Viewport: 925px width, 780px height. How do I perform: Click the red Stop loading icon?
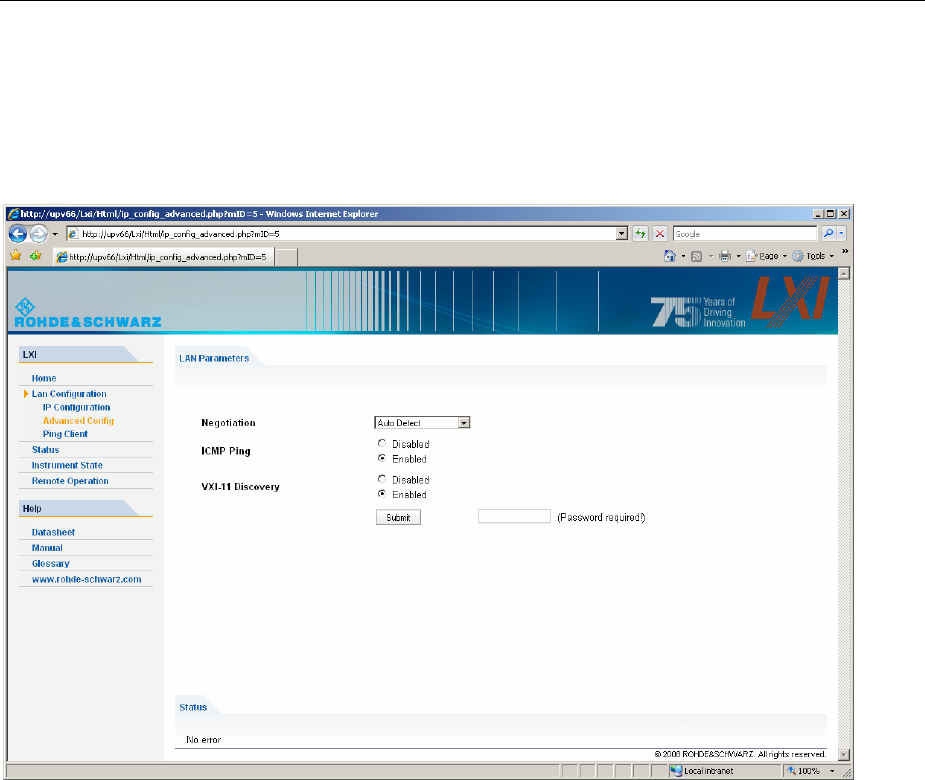(x=660, y=234)
